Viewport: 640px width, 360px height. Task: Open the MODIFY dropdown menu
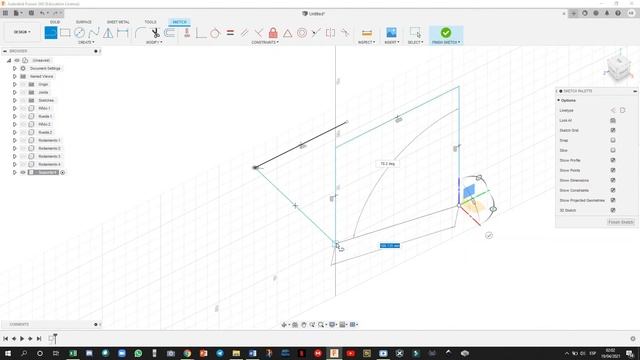pyautogui.click(x=154, y=42)
